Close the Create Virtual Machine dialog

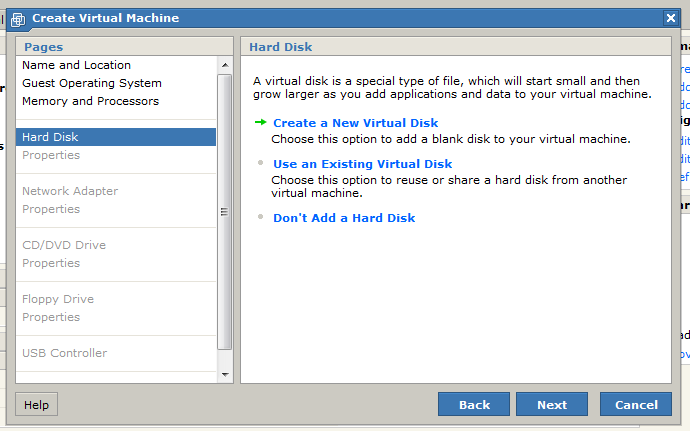pyautogui.click(x=670, y=18)
